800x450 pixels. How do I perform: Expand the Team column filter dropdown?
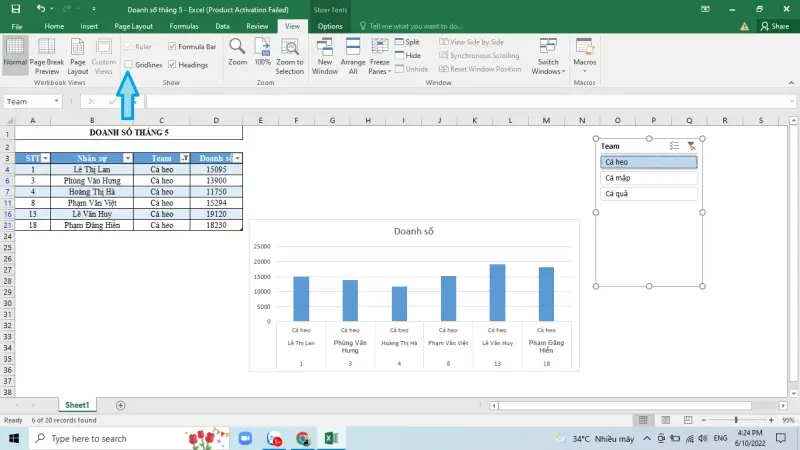tap(184, 158)
